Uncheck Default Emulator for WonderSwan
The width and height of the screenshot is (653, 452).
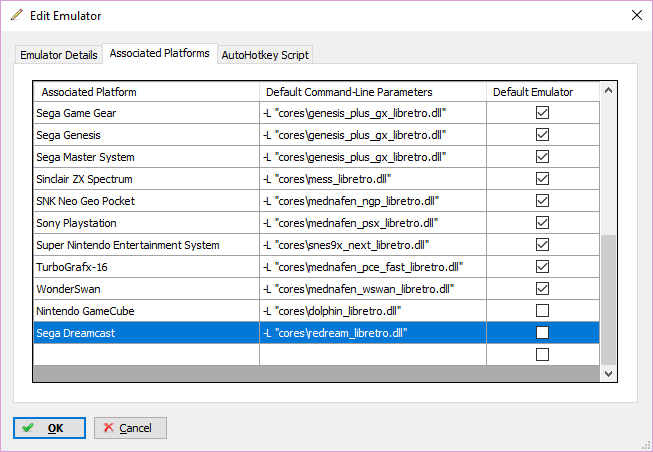tap(542, 289)
